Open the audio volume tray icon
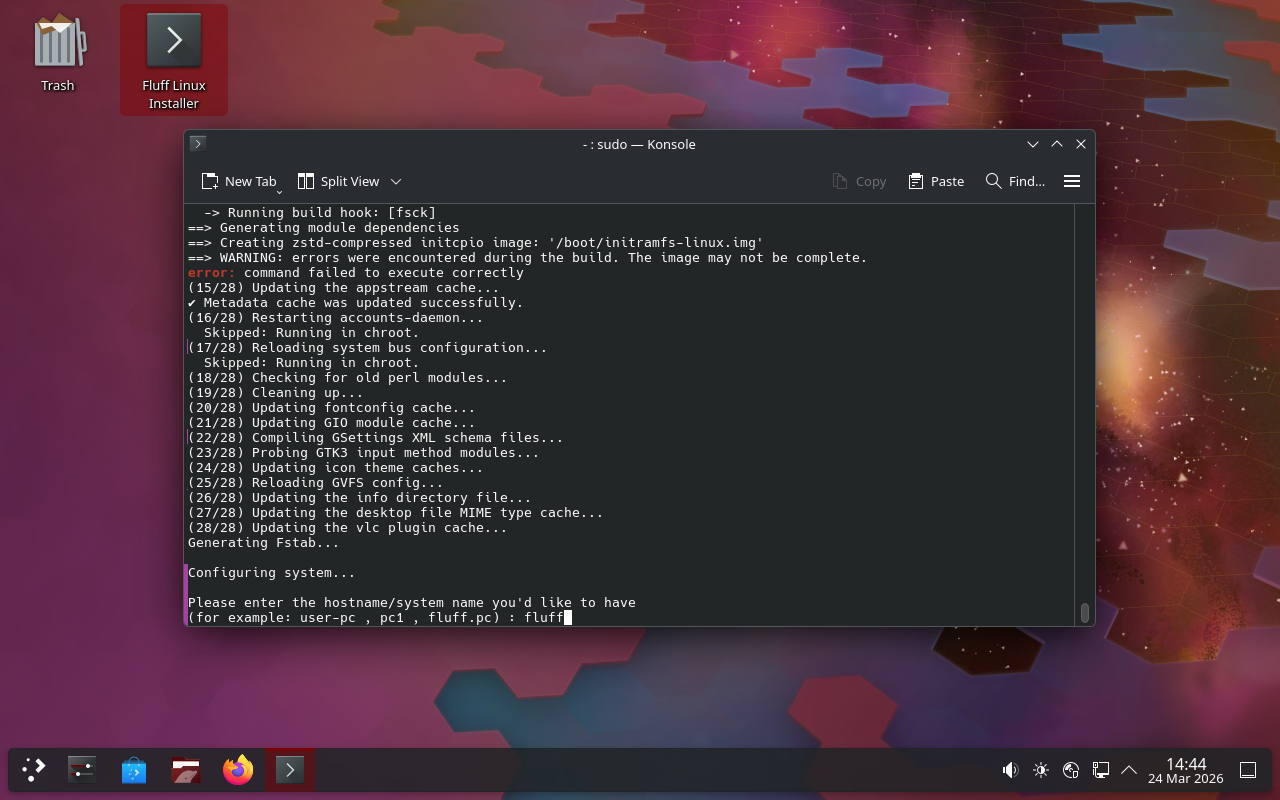Screen dimensions: 1280x800 click(x=1010, y=770)
